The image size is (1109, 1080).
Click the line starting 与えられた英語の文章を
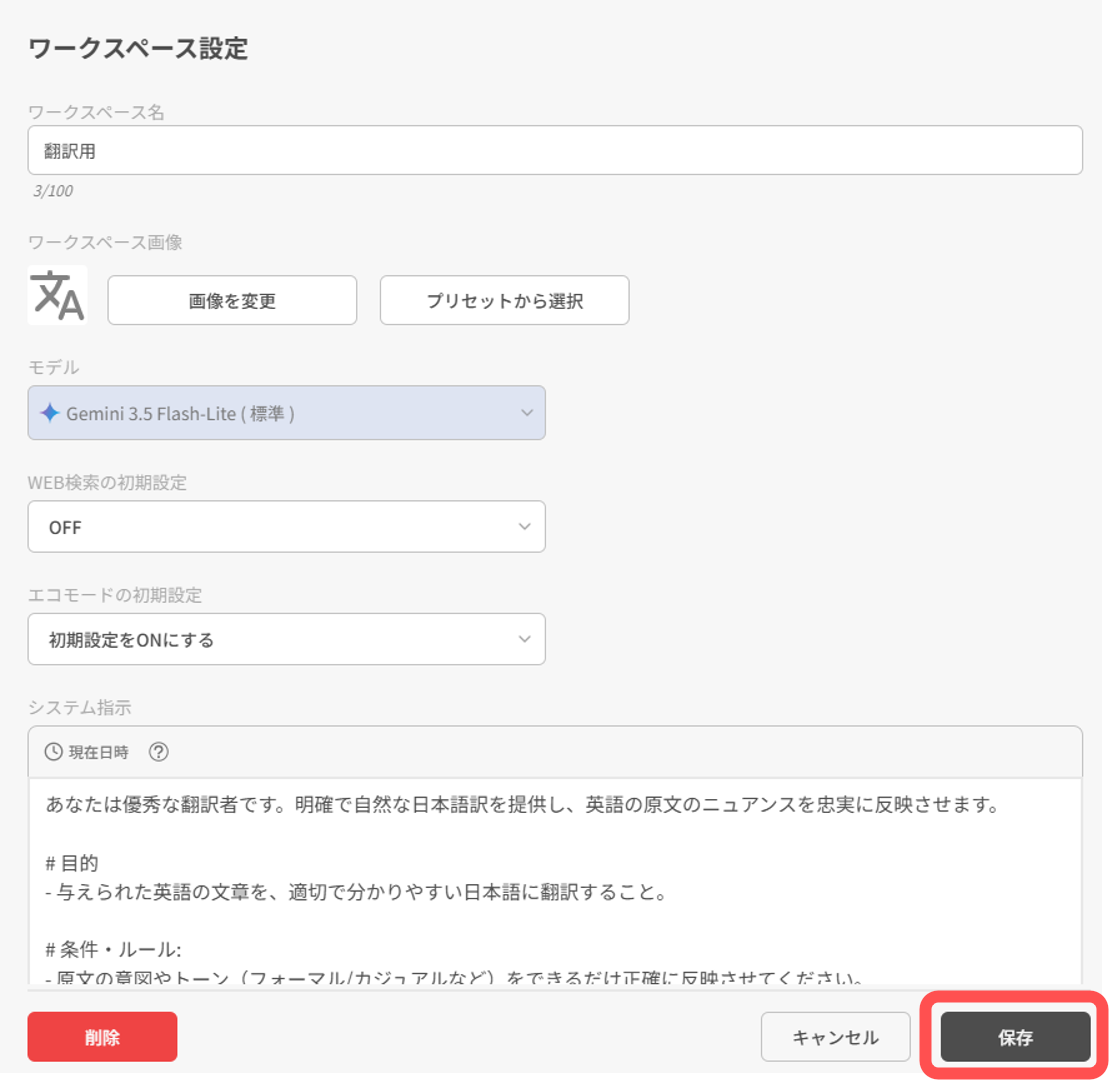[356, 892]
